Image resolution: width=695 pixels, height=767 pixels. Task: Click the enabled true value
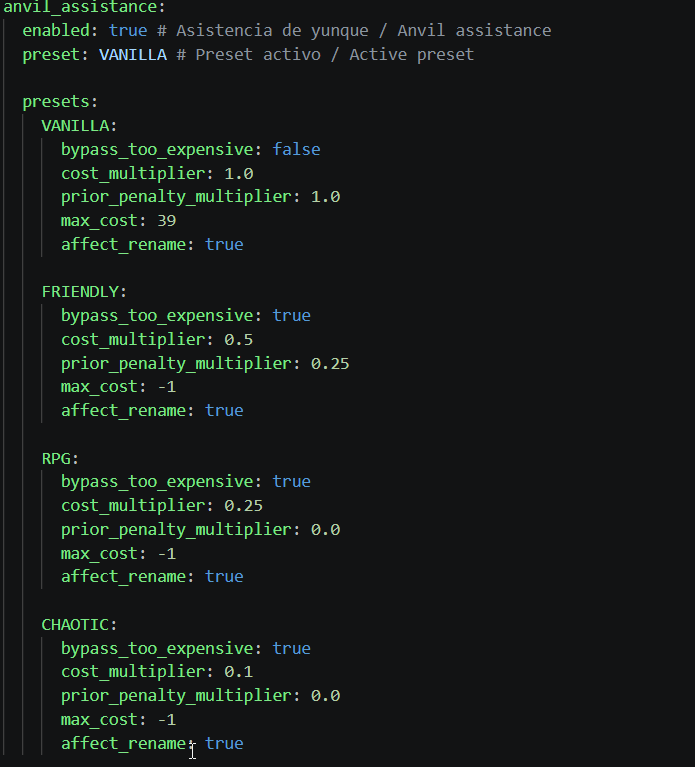[x=128, y=30]
